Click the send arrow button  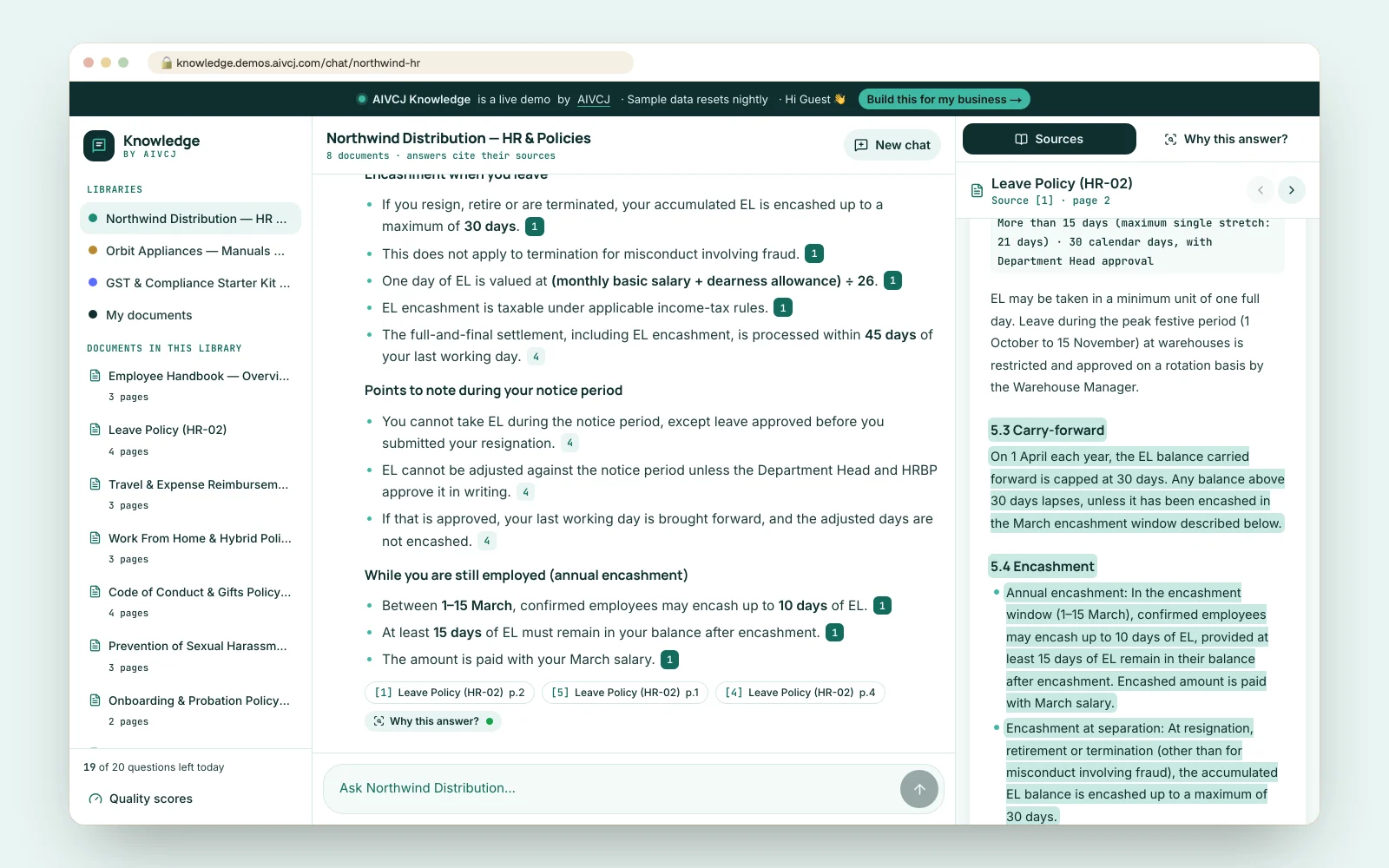[x=919, y=789]
